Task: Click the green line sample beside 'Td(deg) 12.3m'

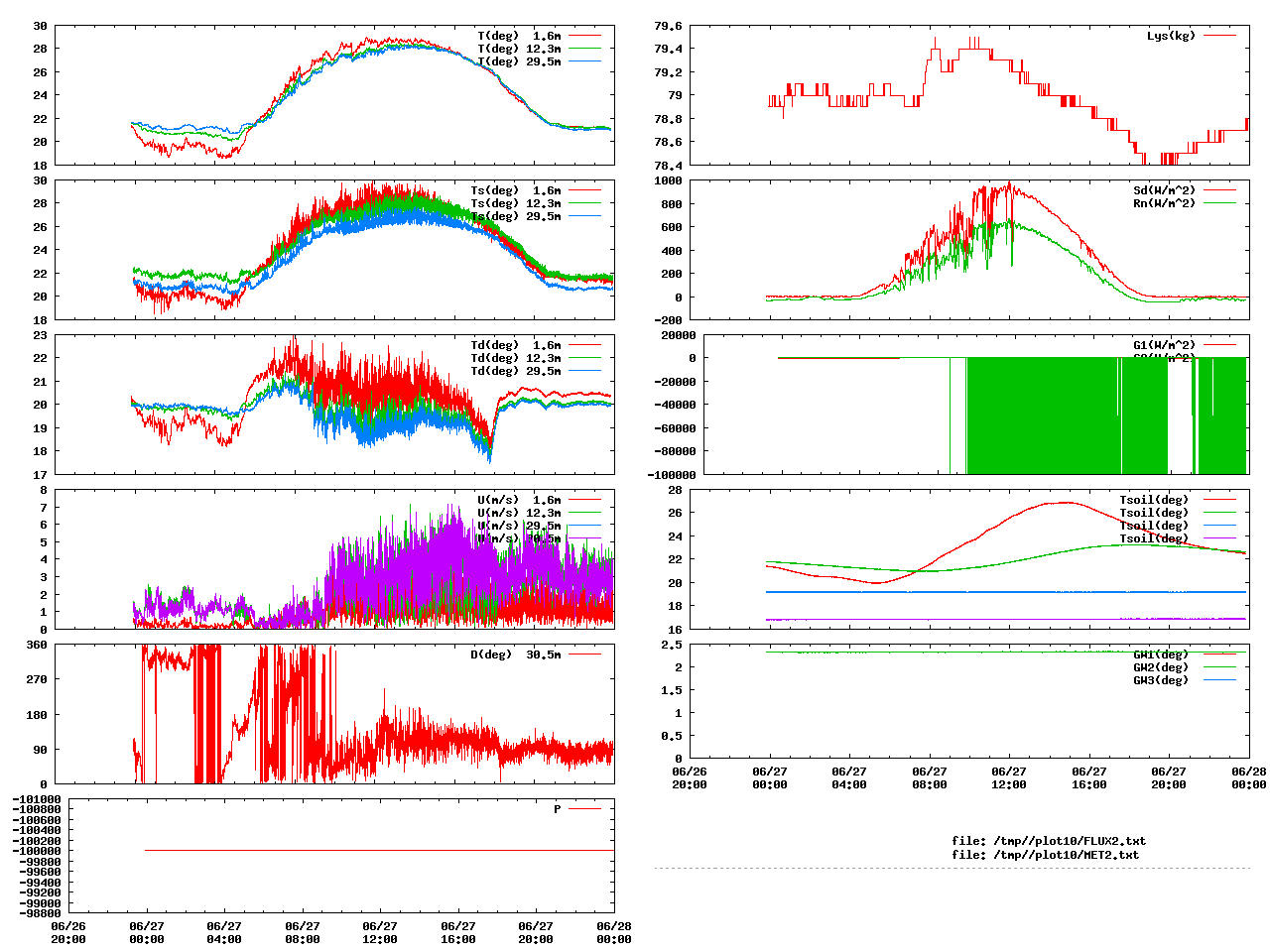Action: [584, 358]
